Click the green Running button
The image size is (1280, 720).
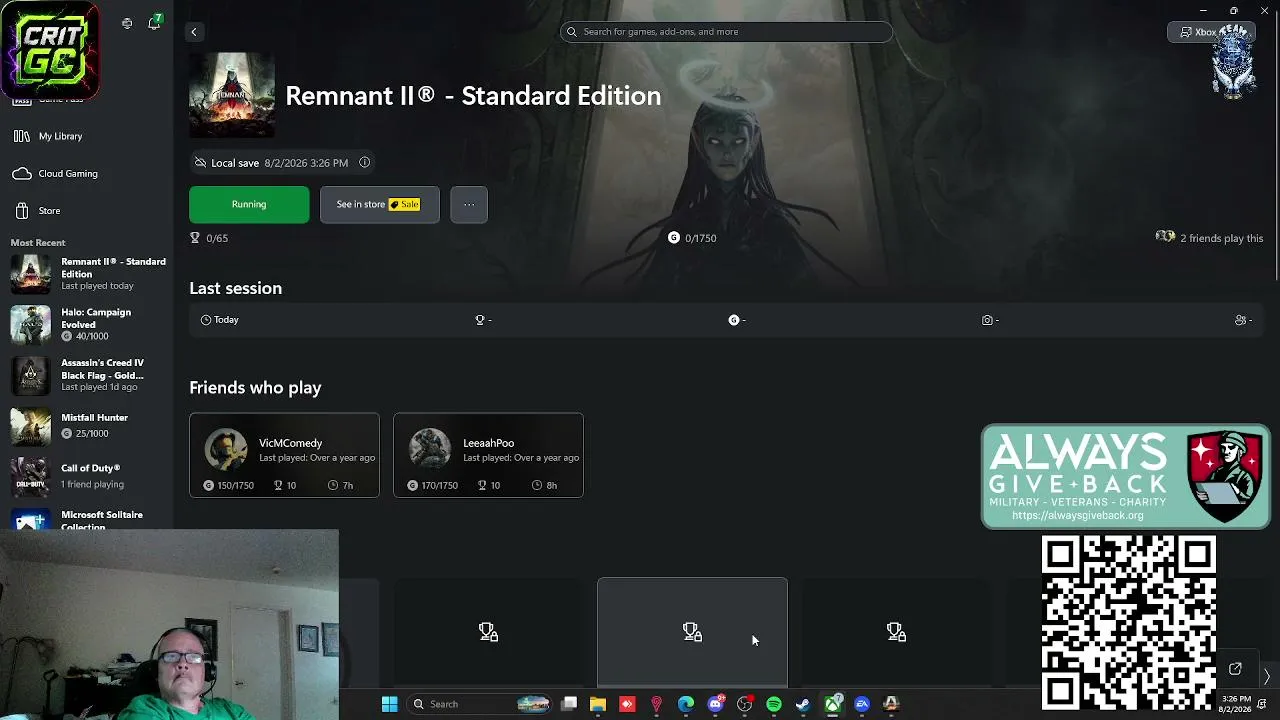[249, 204]
